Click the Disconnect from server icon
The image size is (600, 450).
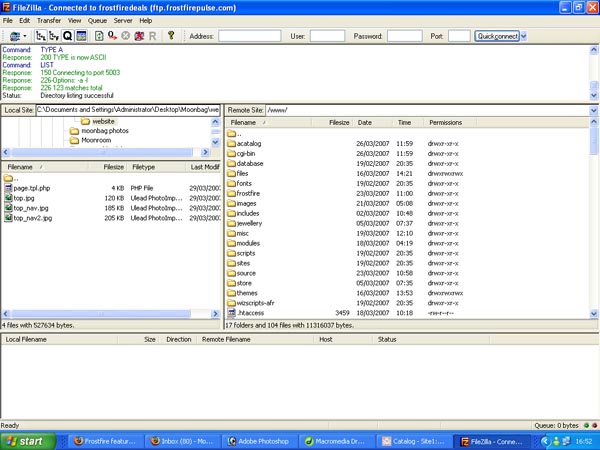[138, 35]
